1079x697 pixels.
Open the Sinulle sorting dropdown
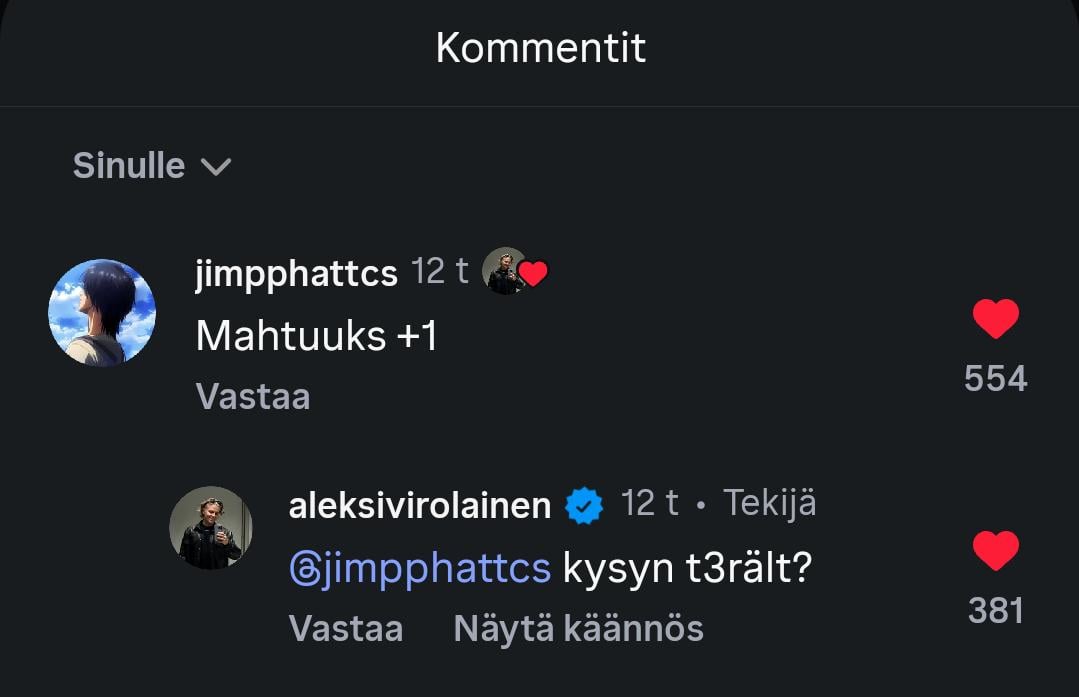point(150,166)
